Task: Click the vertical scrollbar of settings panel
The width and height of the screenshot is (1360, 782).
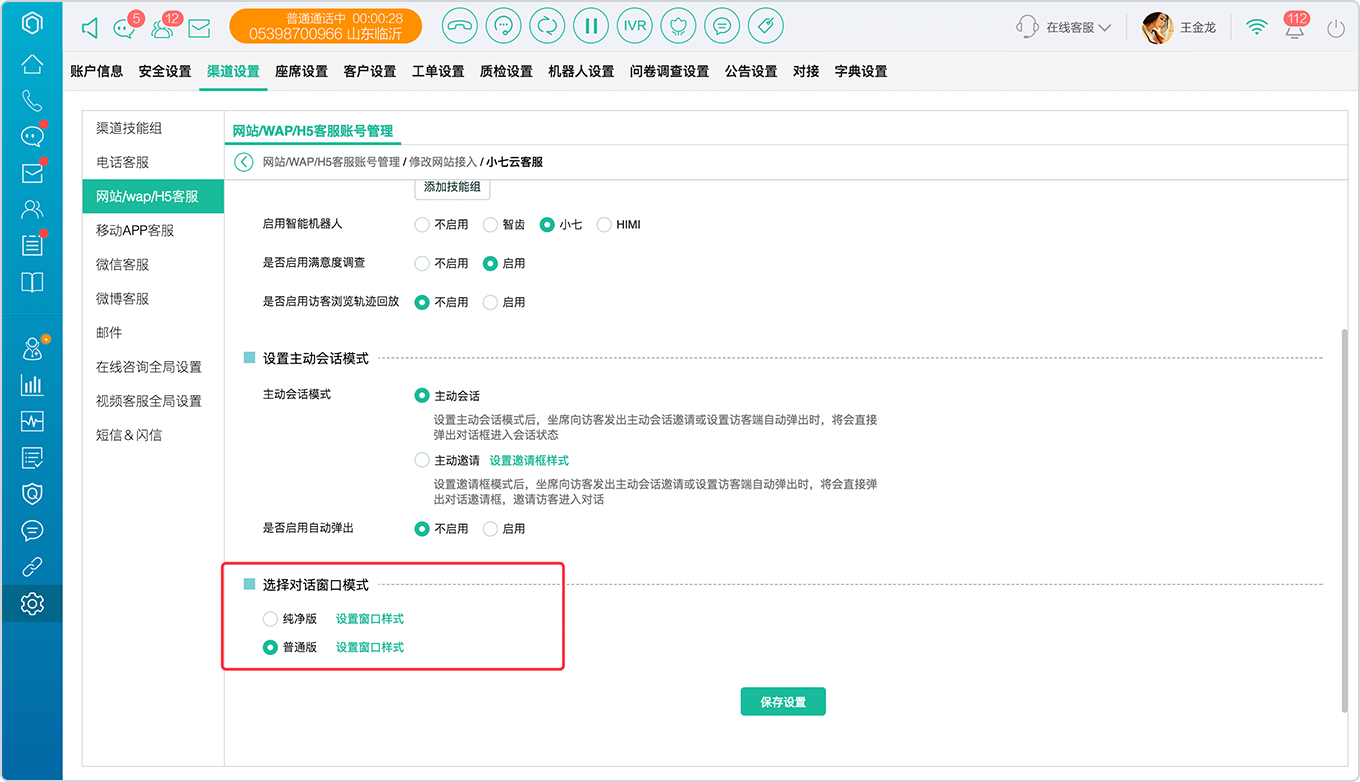Action: pyautogui.click(x=1345, y=520)
